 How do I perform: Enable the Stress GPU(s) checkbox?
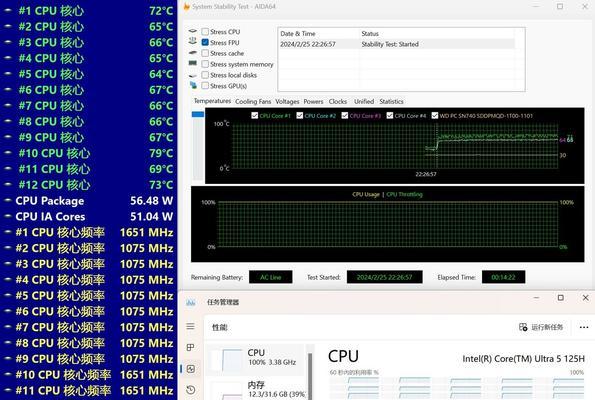point(205,86)
